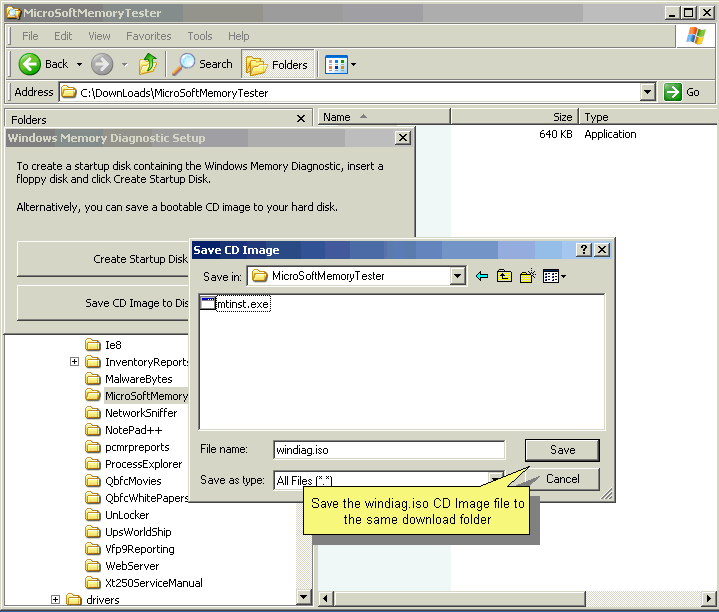Sort by the Type column header
719x612 pixels.
(648, 117)
